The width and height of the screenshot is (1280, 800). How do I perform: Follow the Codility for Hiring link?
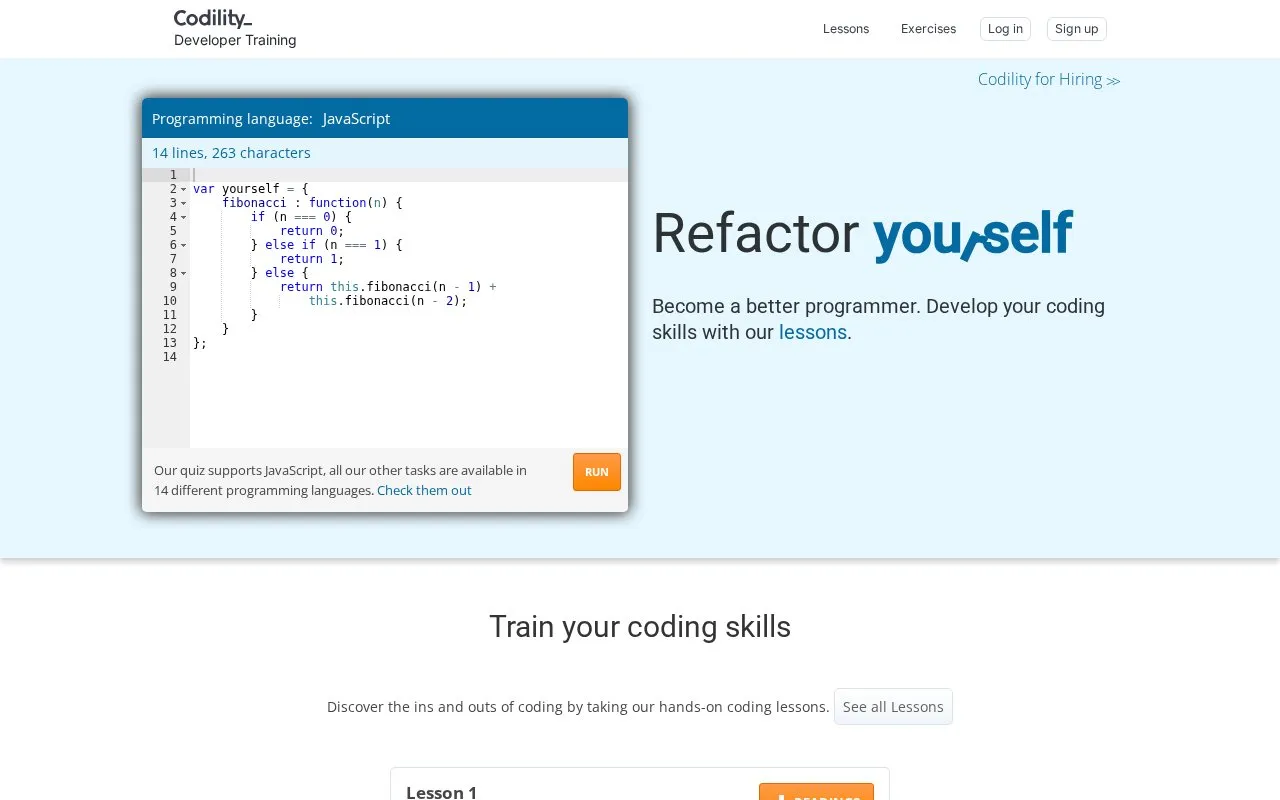[1049, 80]
